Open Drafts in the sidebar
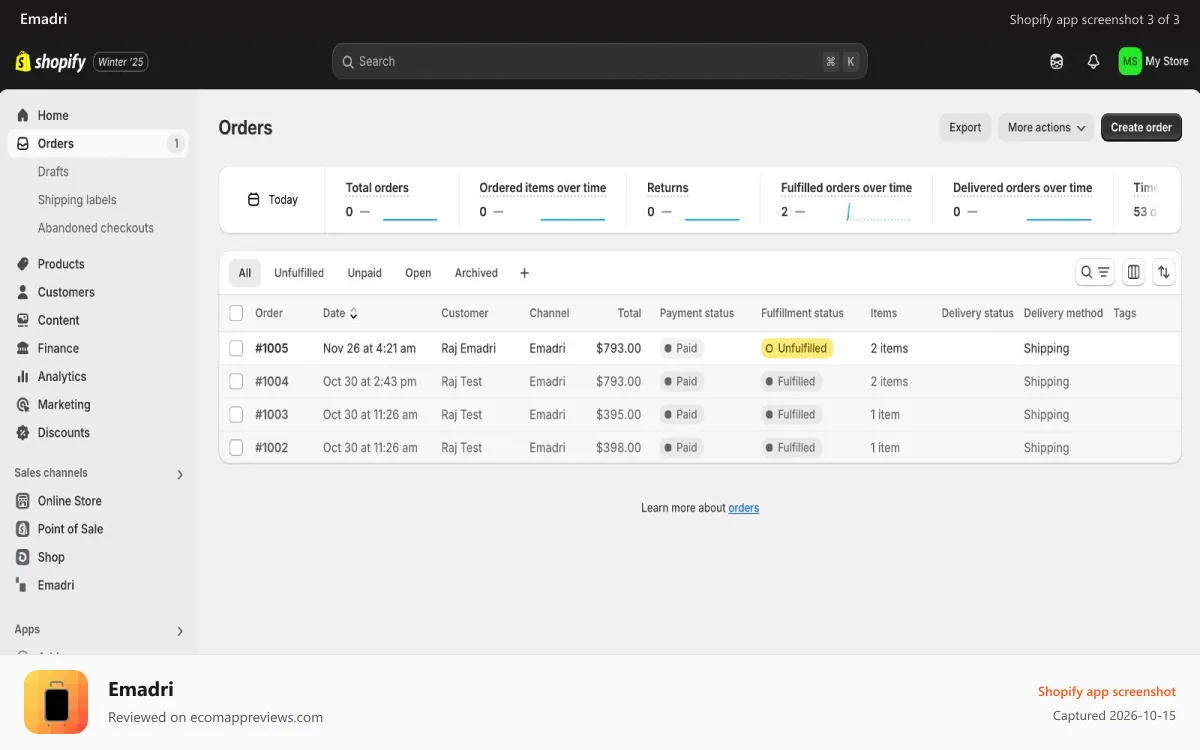Viewport: 1200px width, 750px height. 53,172
